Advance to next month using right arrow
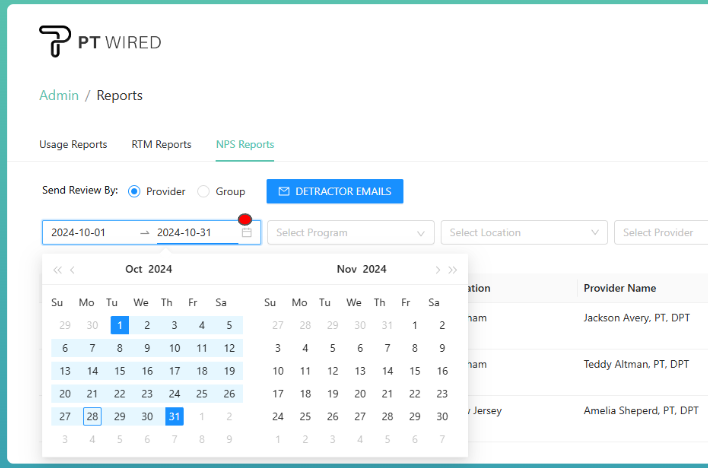Image resolution: width=708 pixels, height=468 pixels. [437, 269]
